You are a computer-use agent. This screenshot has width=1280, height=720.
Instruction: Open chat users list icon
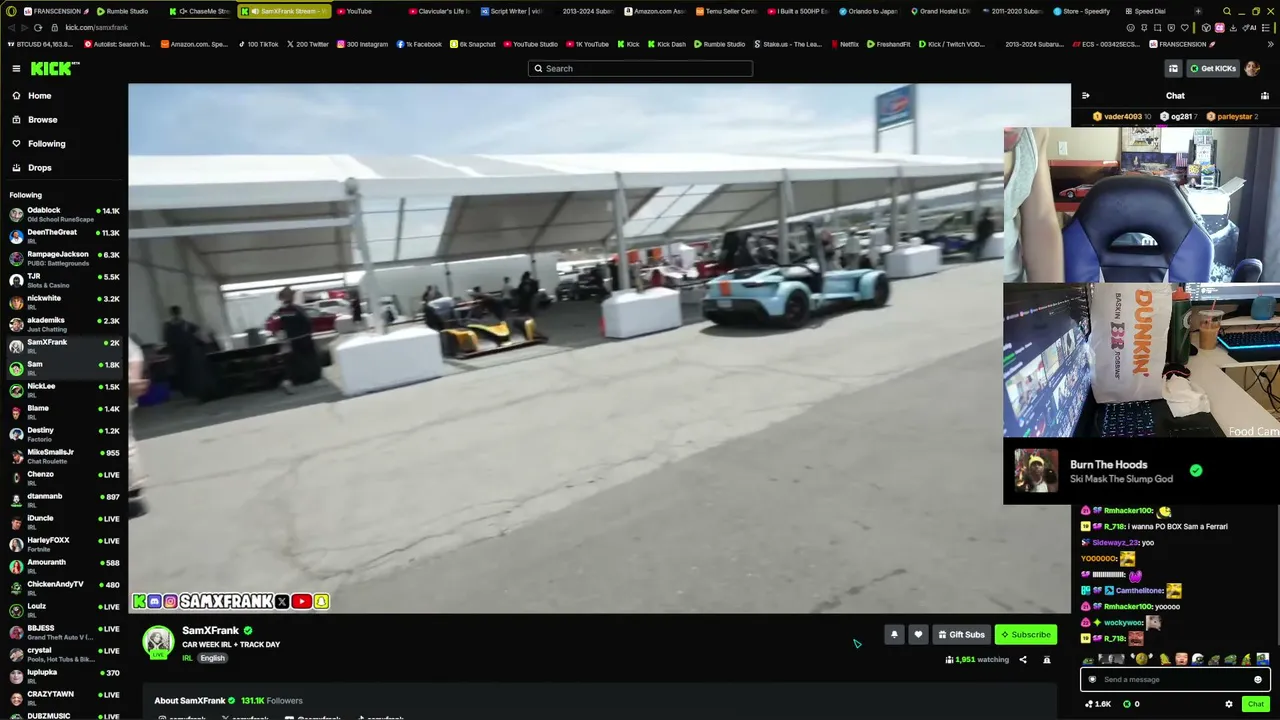1264,96
